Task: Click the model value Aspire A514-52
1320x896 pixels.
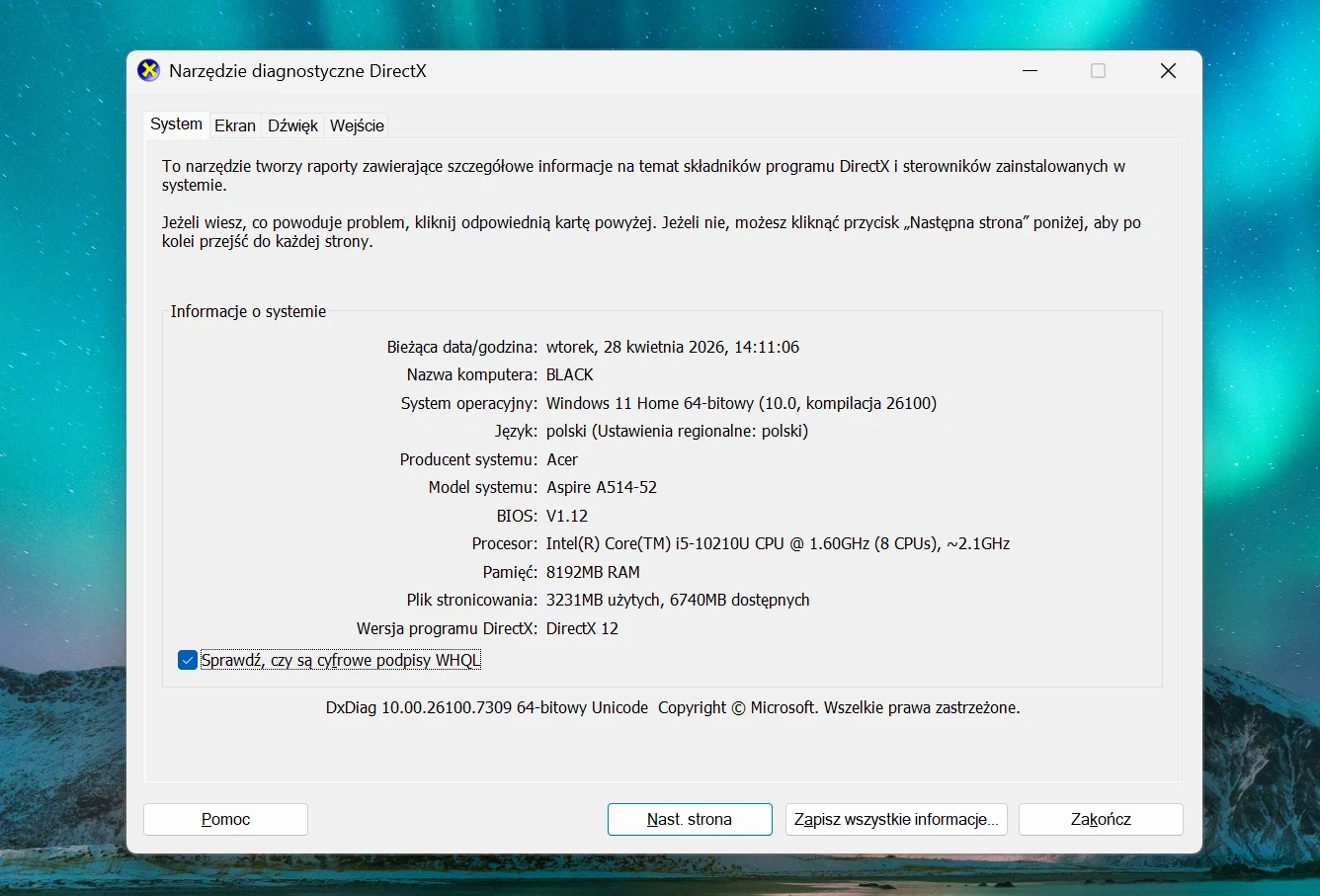Action: (x=602, y=487)
